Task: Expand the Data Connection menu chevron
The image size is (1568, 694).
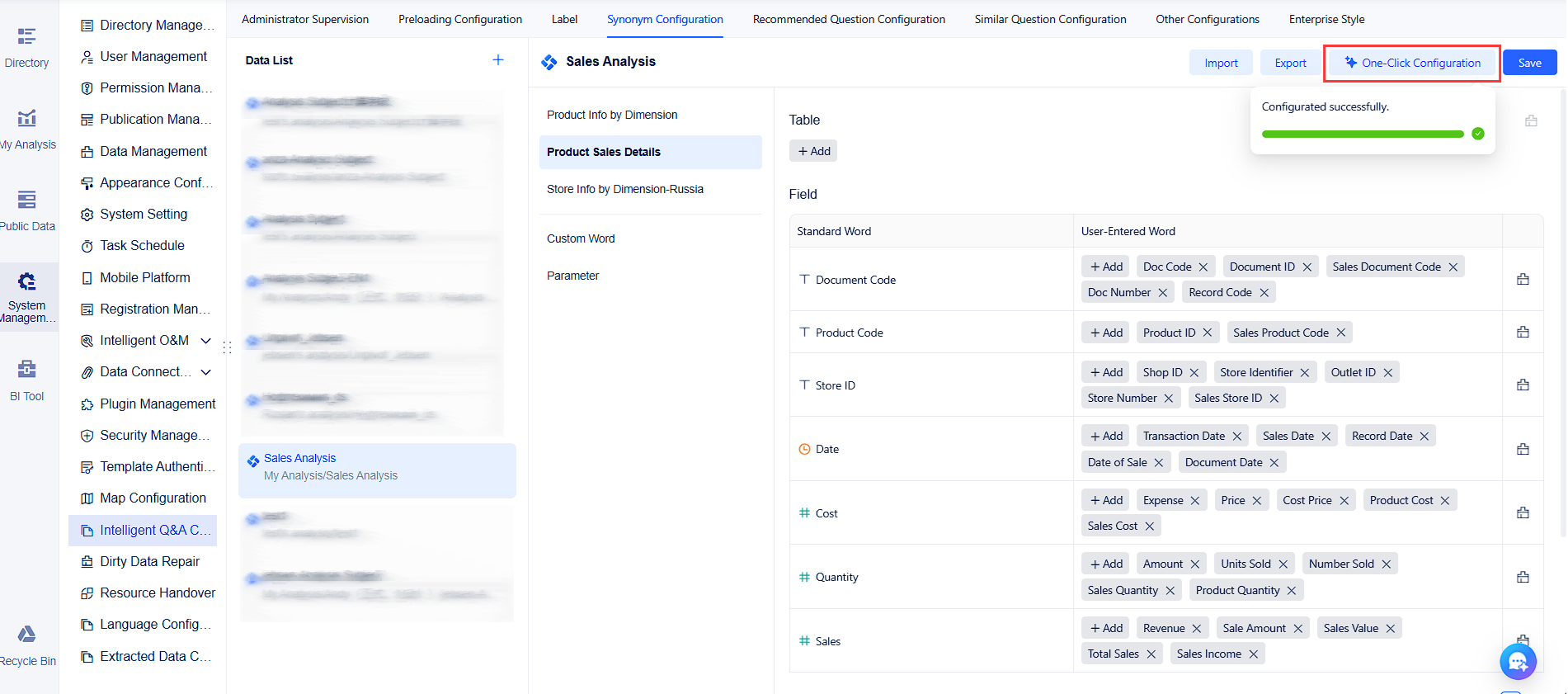Action: click(x=206, y=372)
